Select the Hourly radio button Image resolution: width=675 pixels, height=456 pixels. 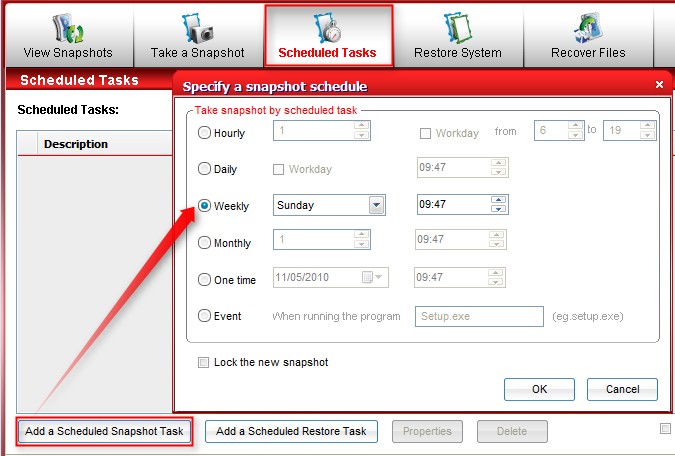204,133
